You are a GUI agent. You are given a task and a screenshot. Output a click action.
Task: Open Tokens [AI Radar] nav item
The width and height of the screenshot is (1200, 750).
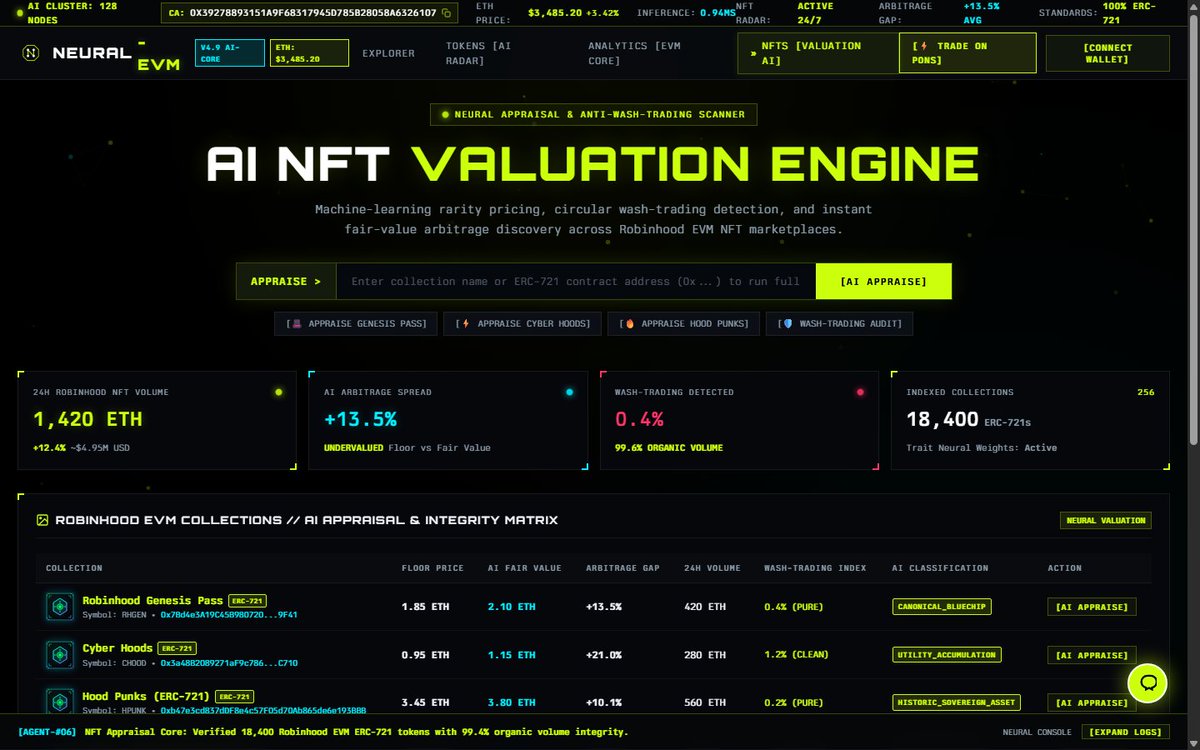[480, 53]
